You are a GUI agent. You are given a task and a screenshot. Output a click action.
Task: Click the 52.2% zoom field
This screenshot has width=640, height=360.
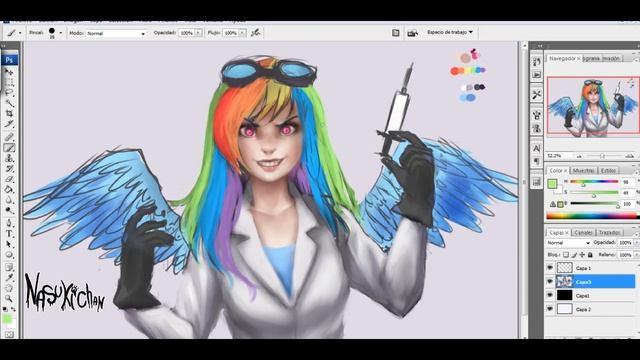click(x=559, y=156)
